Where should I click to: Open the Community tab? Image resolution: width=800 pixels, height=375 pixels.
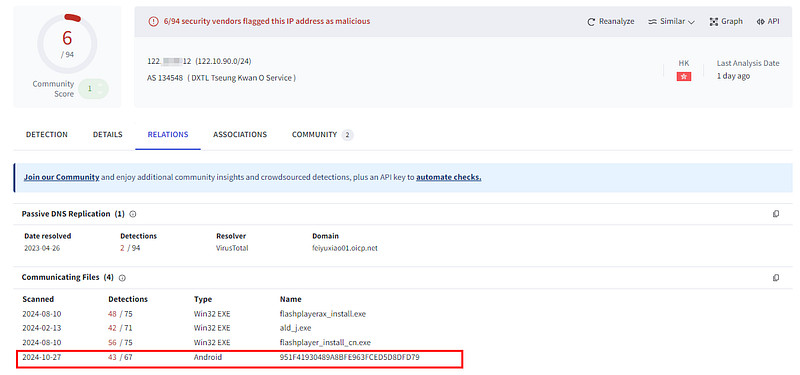(x=314, y=135)
